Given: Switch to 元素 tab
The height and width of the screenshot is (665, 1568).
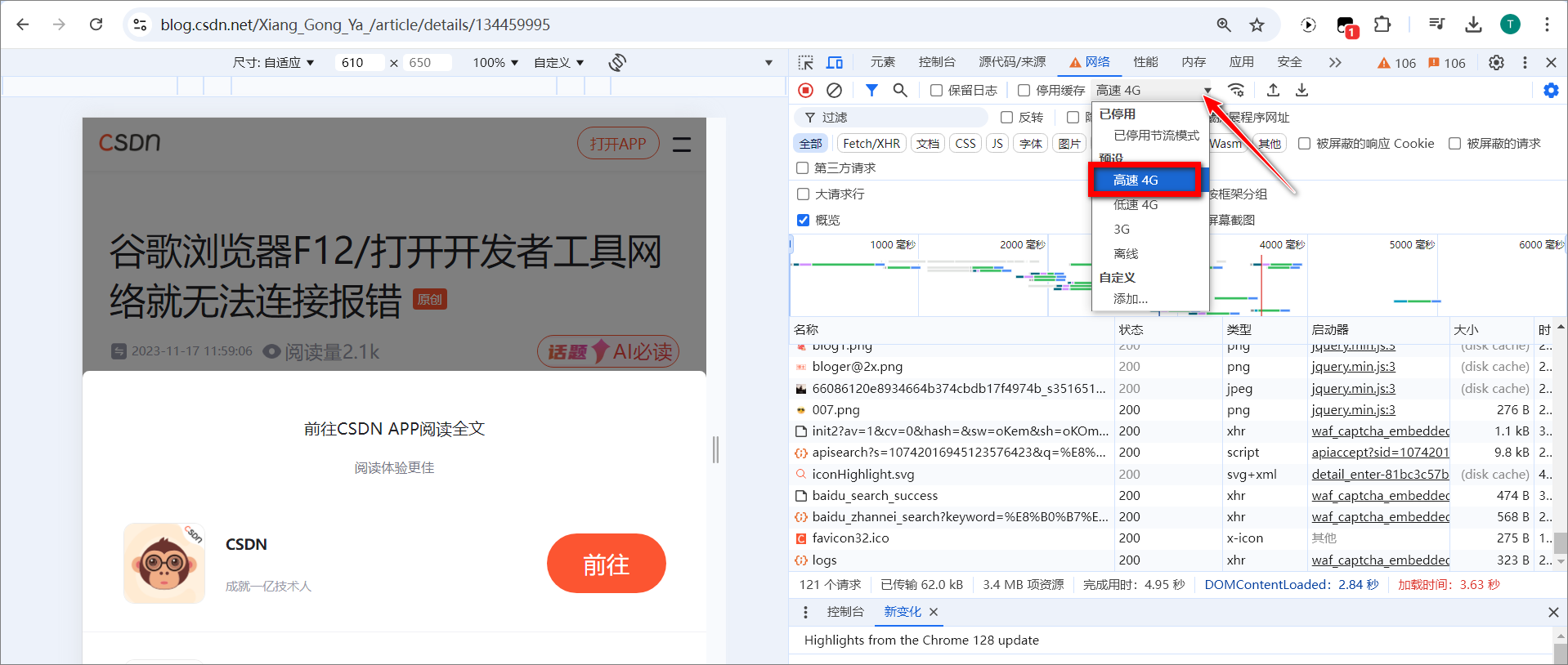Looking at the screenshot, I should 883,62.
